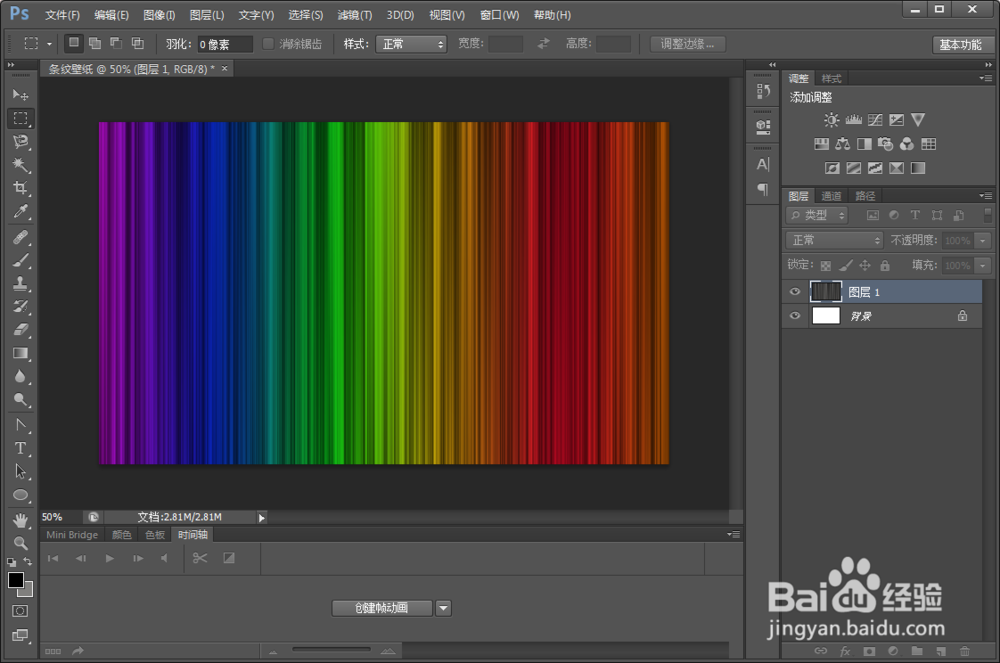Click the trash icon to delete the layer
This screenshot has width=1000, height=663.
tap(965, 651)
